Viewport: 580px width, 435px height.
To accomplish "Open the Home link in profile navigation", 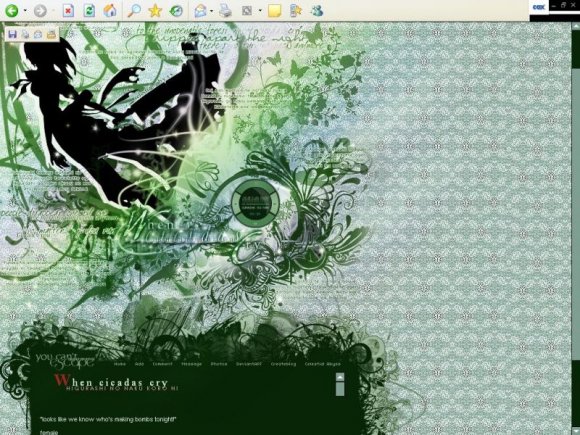I will point(120,364).
